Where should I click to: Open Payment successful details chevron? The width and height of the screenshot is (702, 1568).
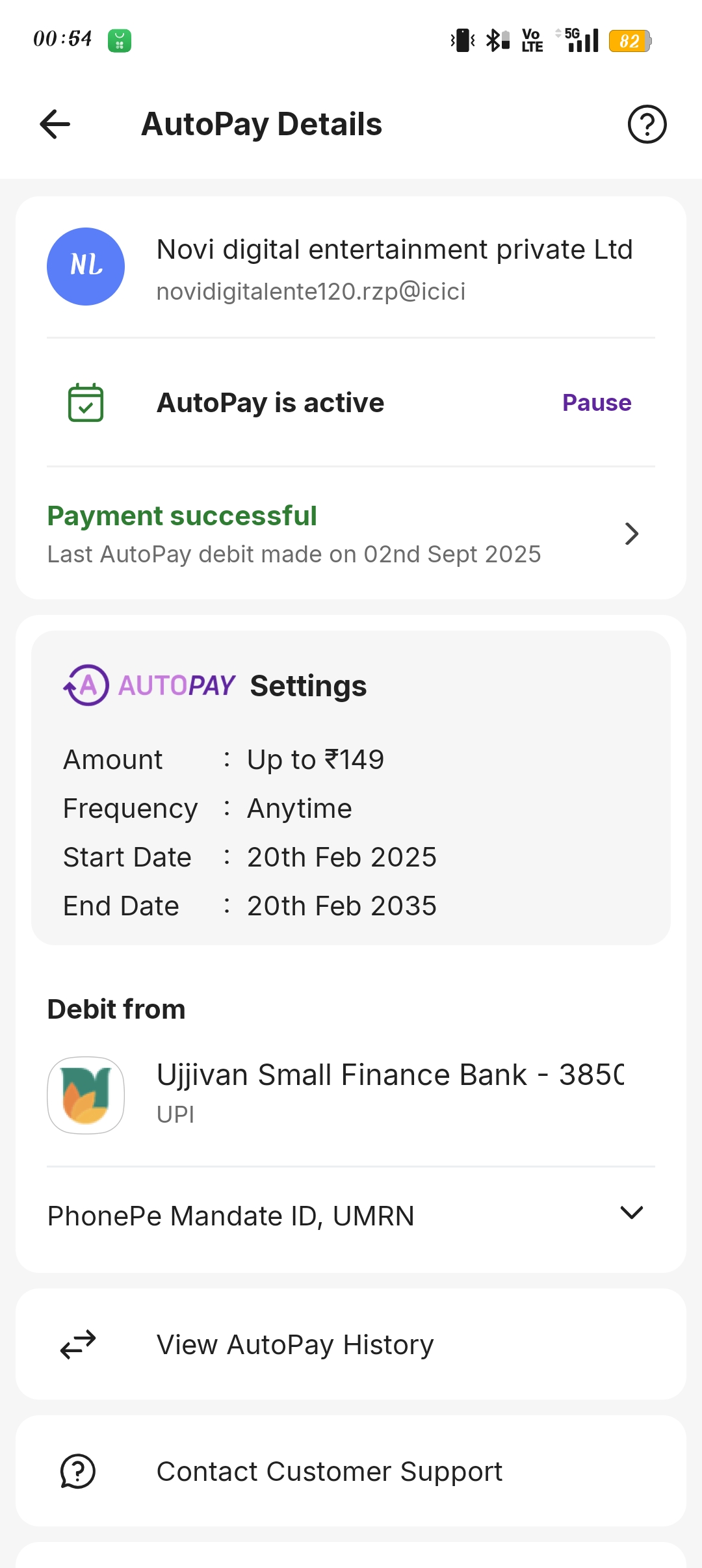tap(631, 534)
